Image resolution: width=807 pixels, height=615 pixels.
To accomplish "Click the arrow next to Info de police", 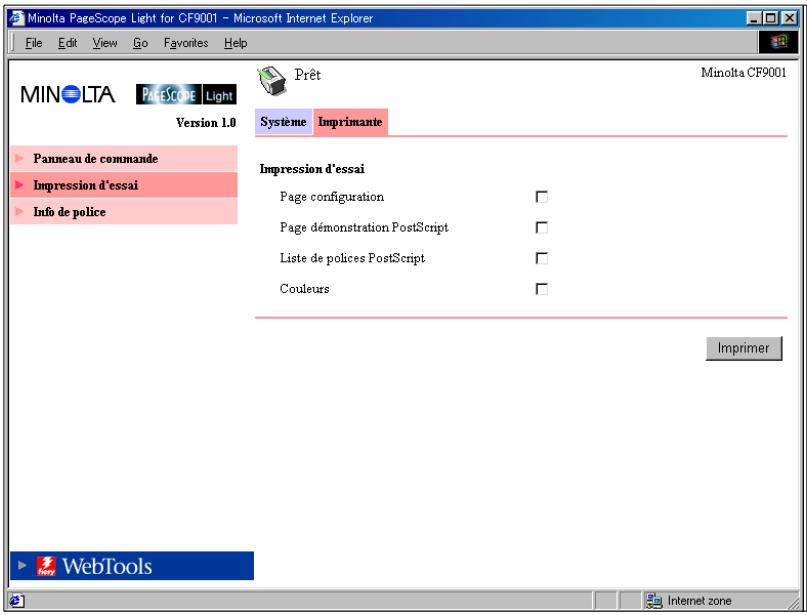I will [x=20, y=212].
